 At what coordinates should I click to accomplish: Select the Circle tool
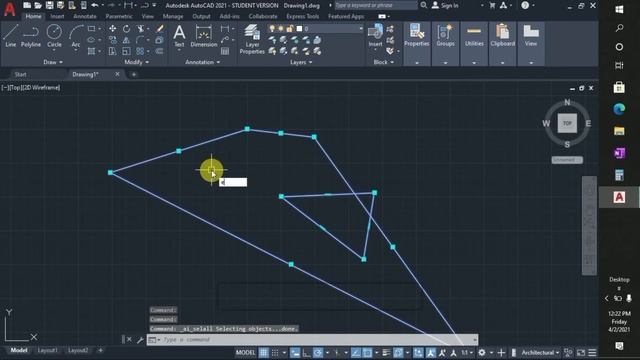click(54, 36)
